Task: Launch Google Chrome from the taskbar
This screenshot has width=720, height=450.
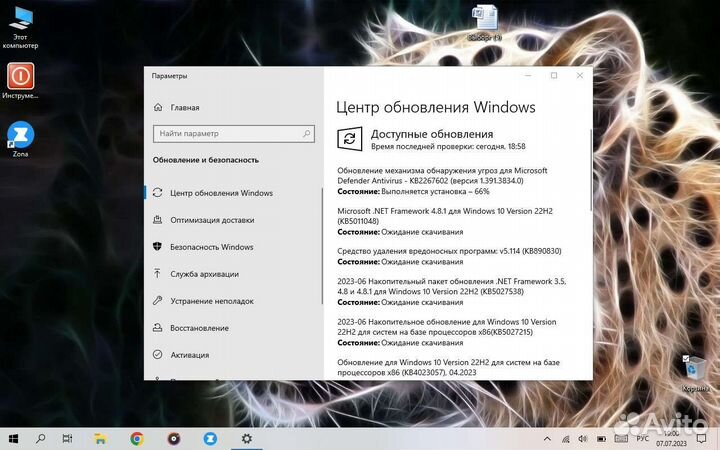Action: pos(136,438)
